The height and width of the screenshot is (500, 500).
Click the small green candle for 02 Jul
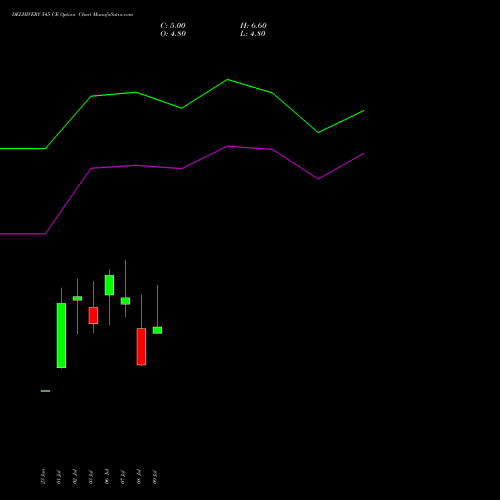tap(77, 298)
